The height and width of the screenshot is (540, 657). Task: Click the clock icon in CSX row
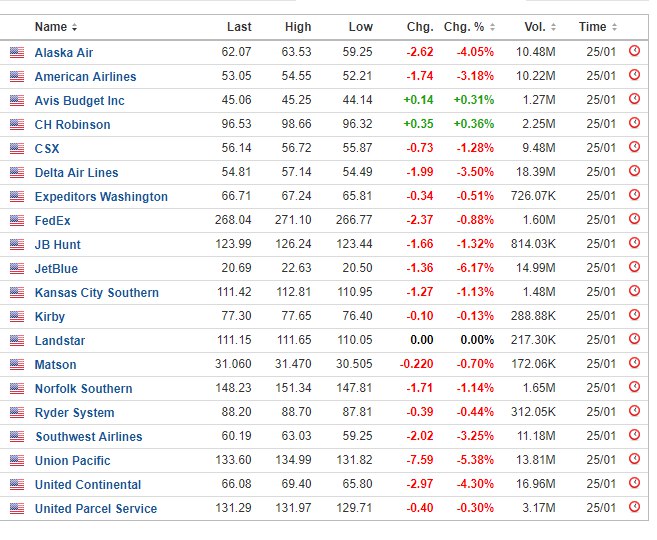click(x=634, y=147)
